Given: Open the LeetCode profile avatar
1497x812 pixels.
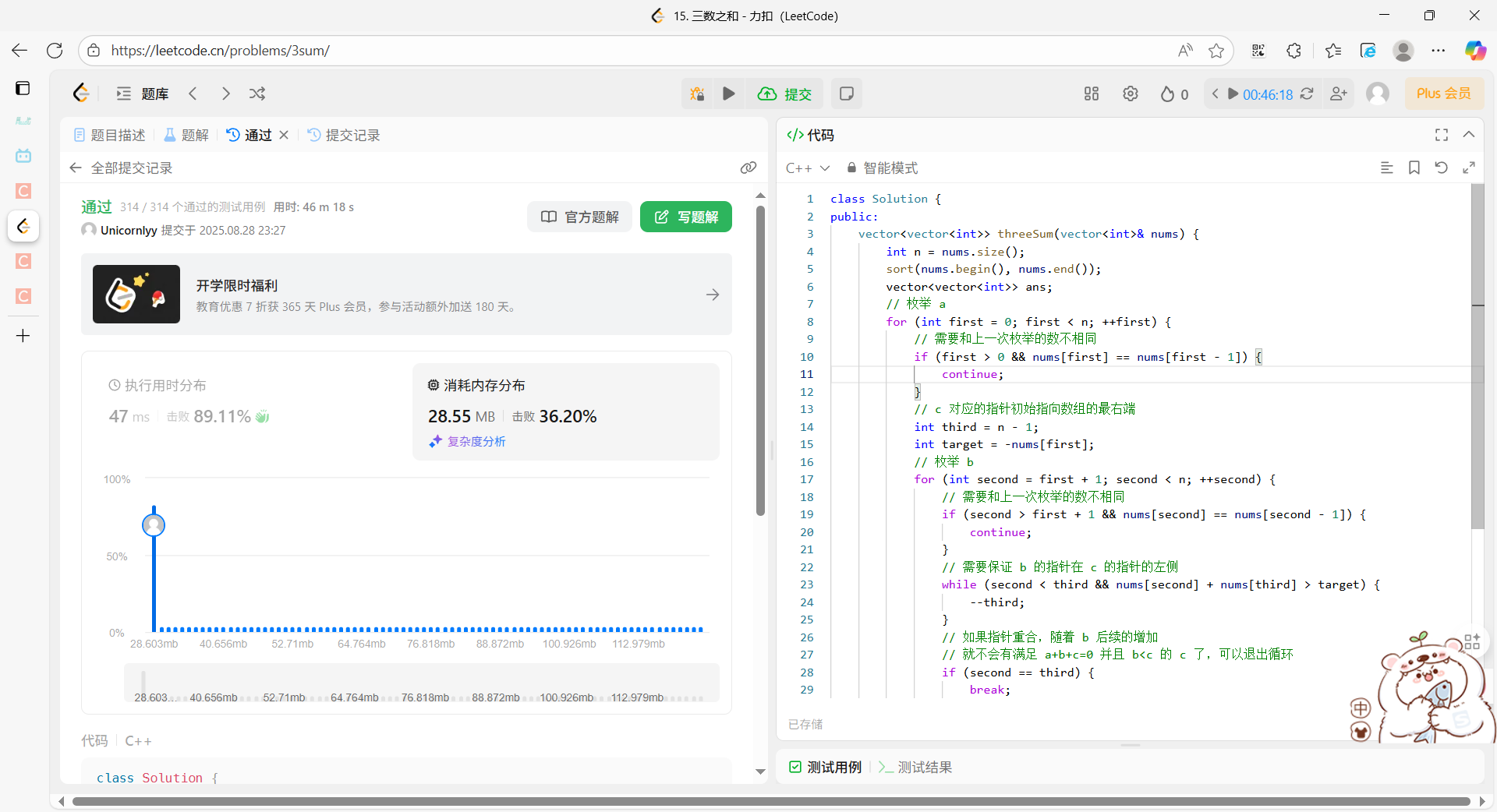Looking at the screenshot, I should (1378, 94).
